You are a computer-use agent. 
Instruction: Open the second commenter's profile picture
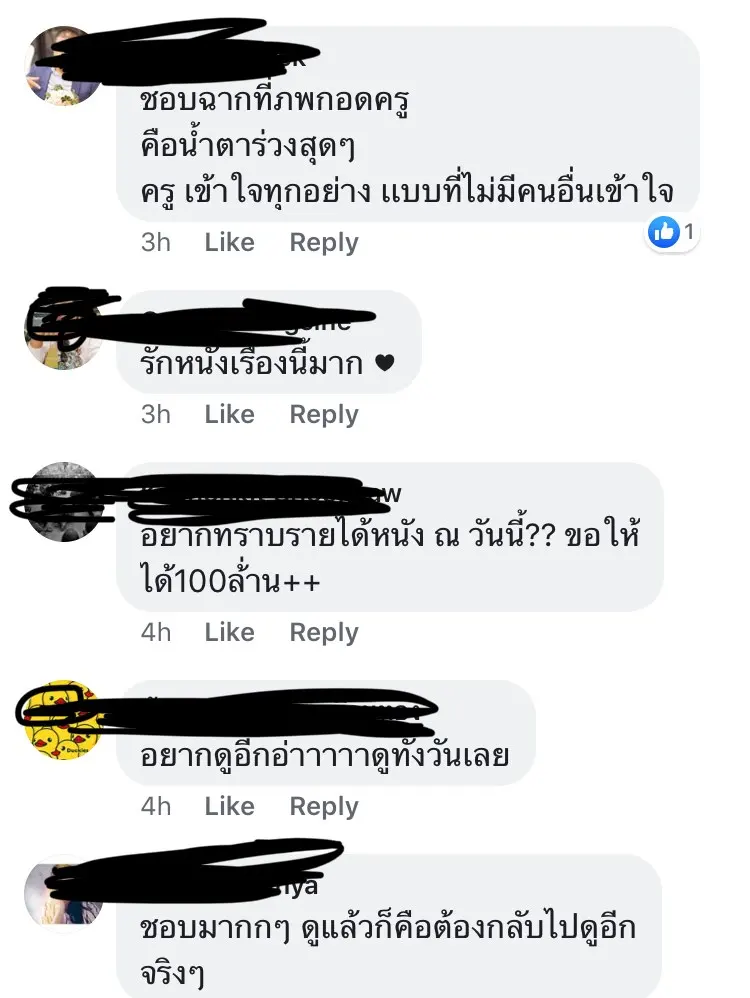63,330
